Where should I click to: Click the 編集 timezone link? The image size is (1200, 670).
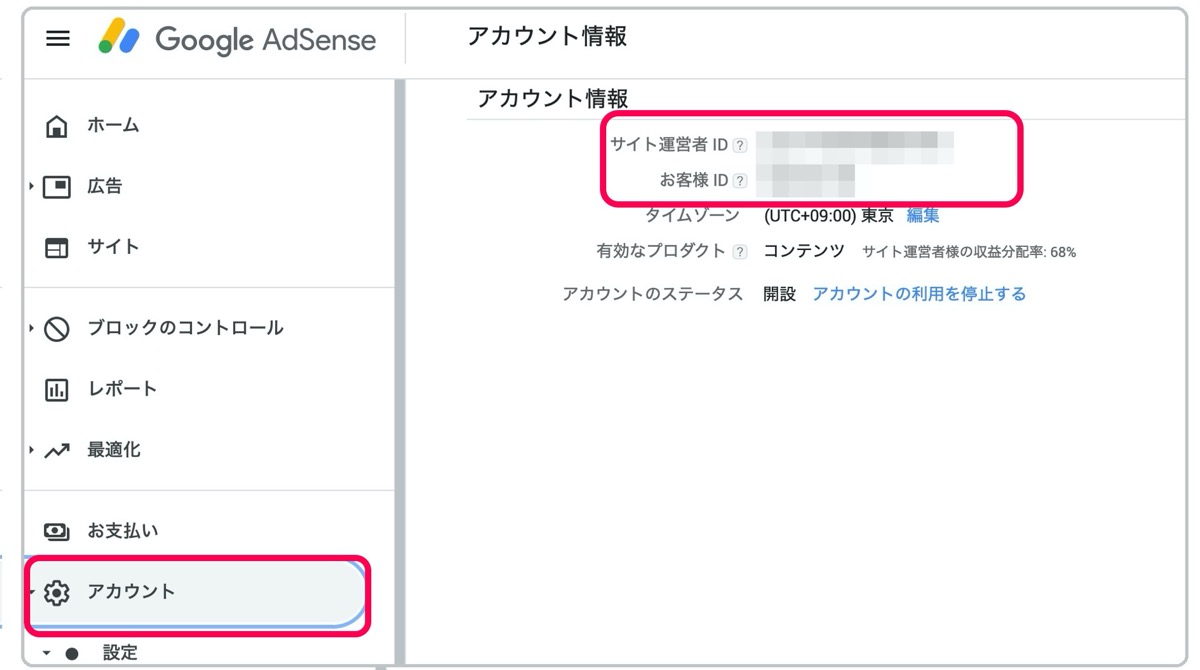click(923, 216)
